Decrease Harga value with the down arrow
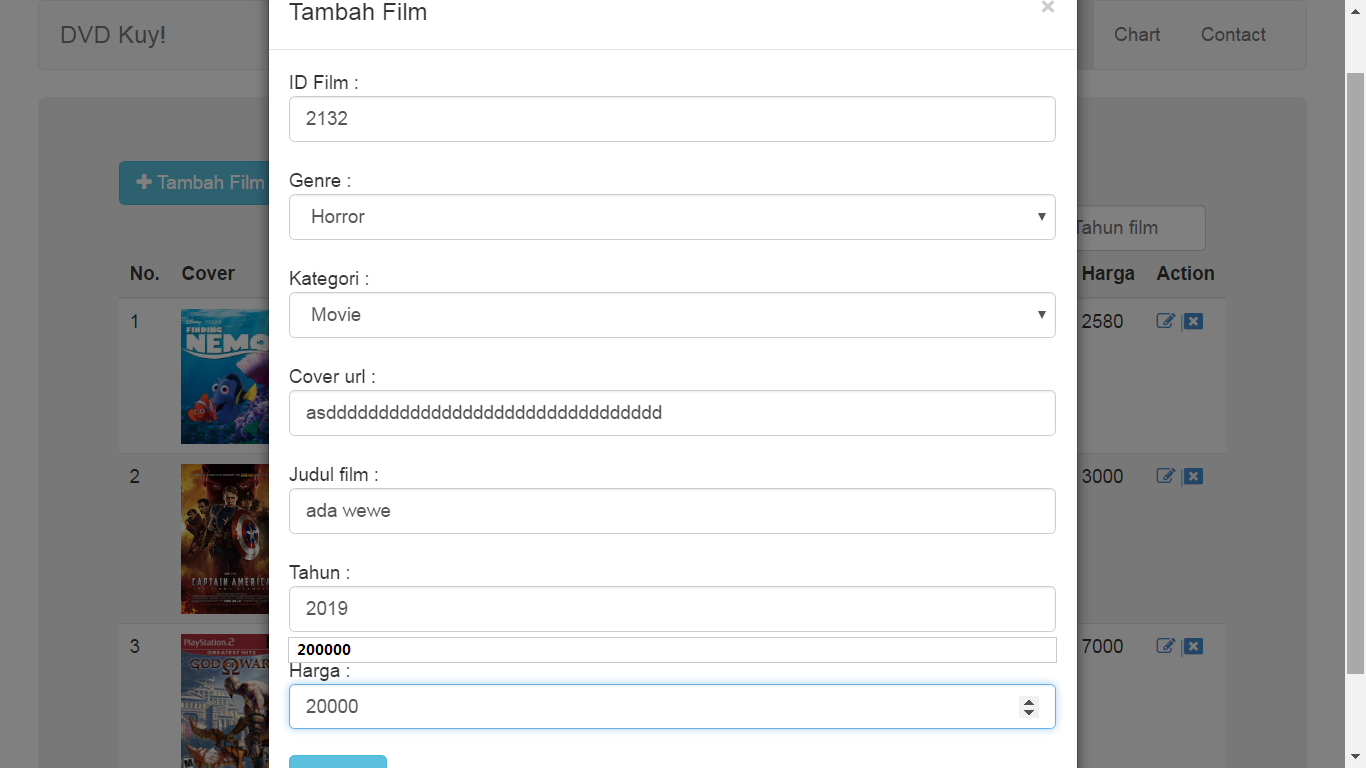This screenshot has width=1366, height=768. pos(1028,712)
